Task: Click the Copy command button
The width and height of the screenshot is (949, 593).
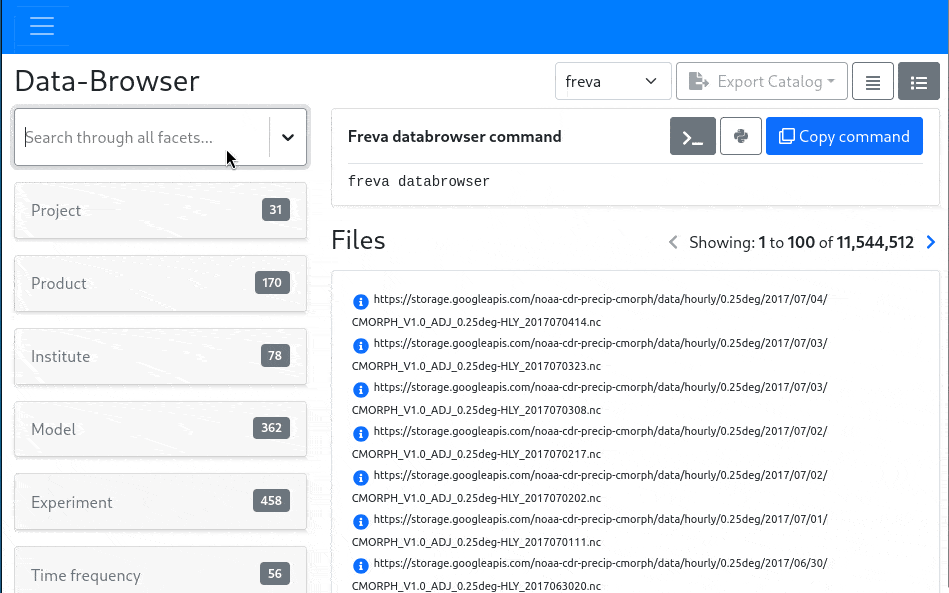Action: 844,136
